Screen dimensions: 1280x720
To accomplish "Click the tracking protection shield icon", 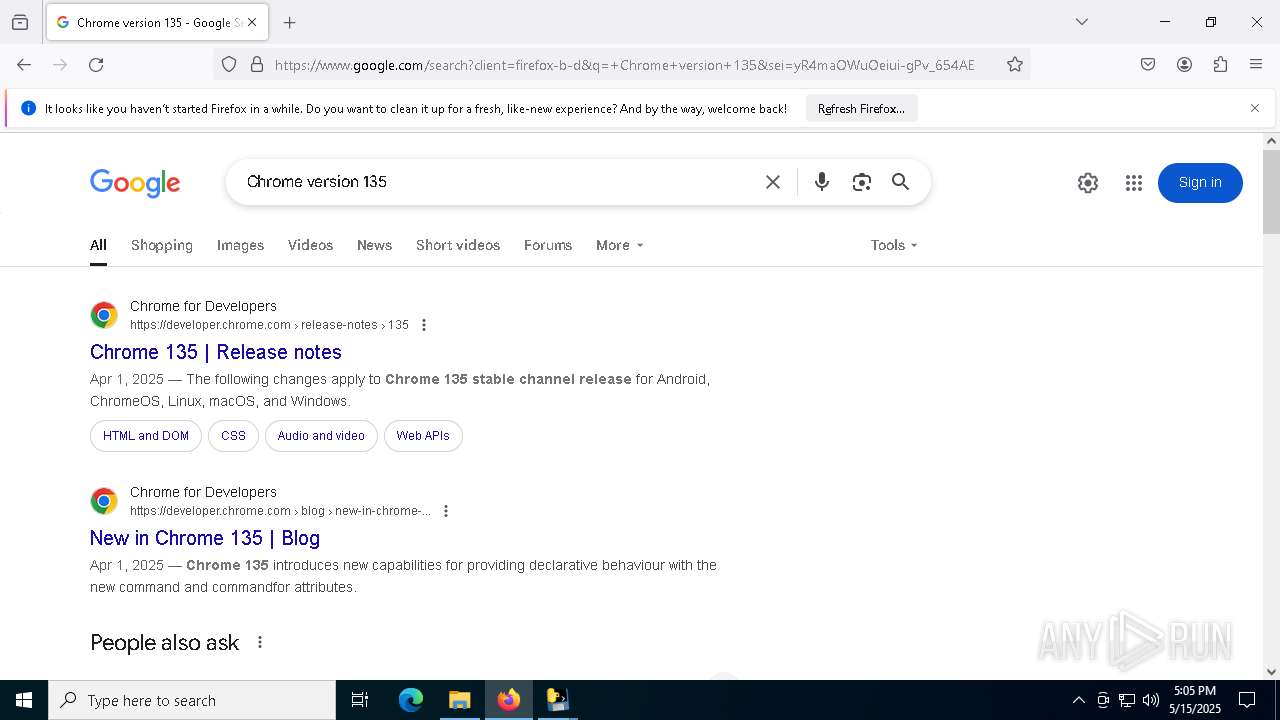I will click(229, 64).
